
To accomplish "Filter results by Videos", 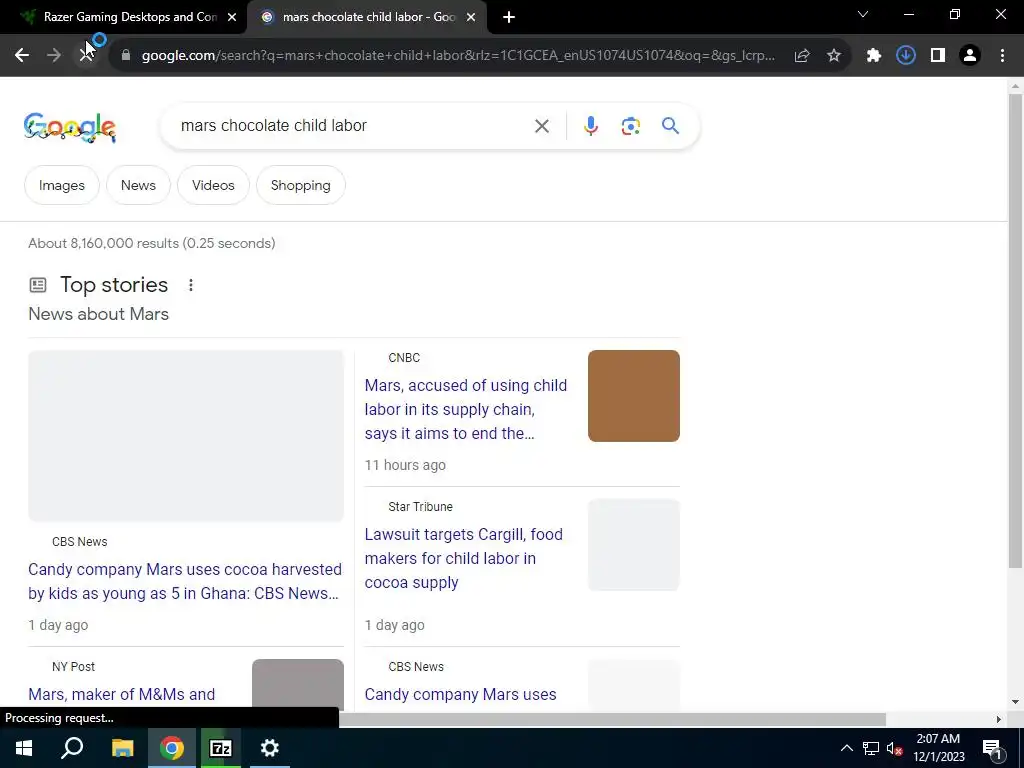I will pos(214,185).
